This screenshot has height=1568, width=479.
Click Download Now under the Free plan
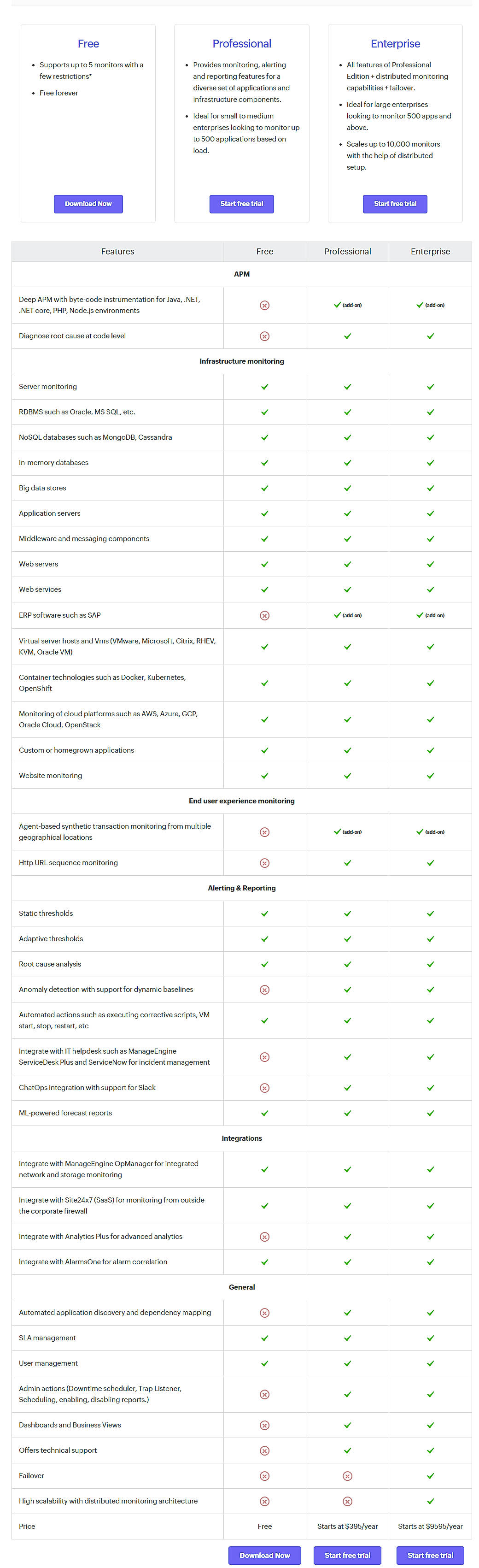point(88,204)
